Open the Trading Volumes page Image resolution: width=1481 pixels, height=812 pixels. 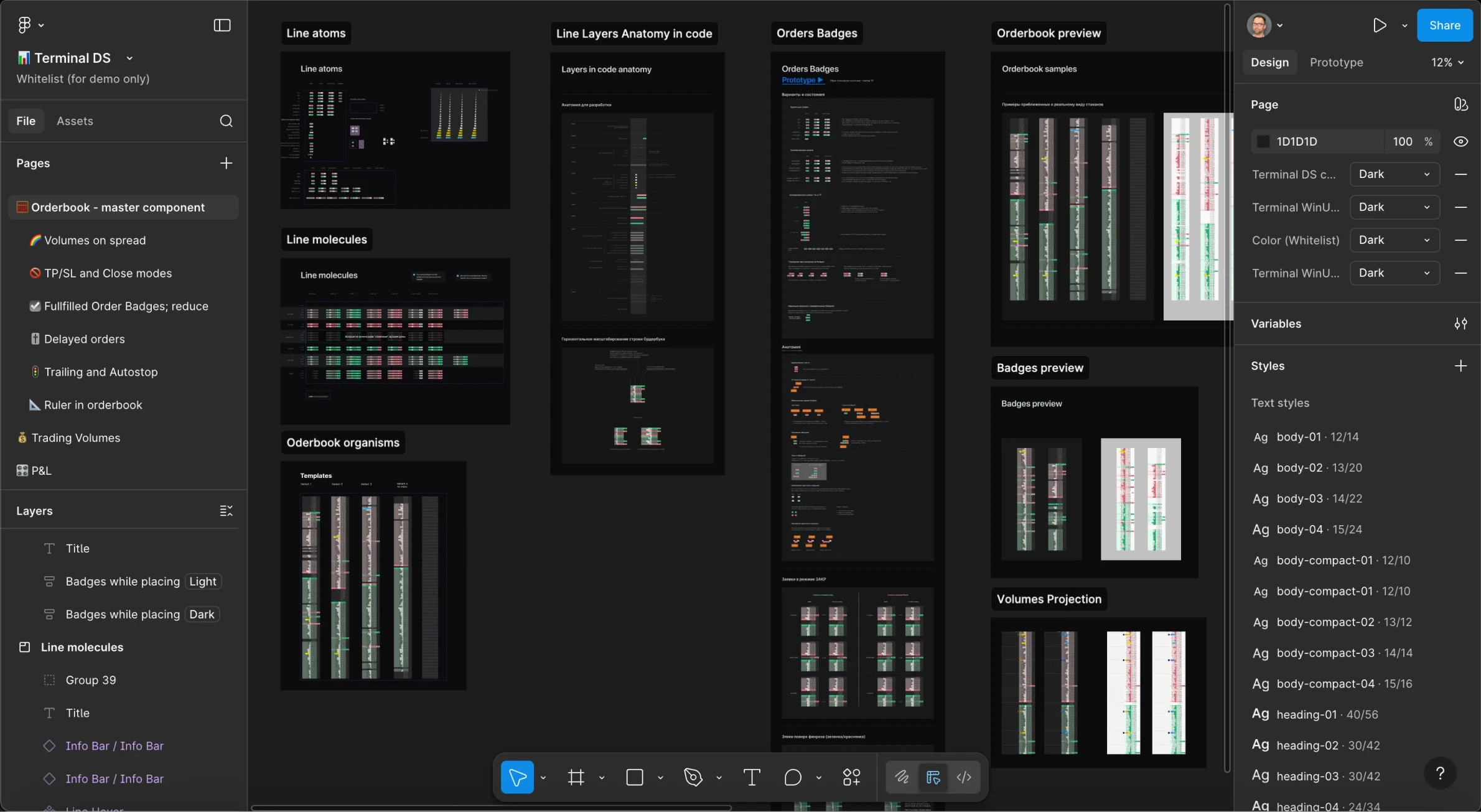click(75, 438)
